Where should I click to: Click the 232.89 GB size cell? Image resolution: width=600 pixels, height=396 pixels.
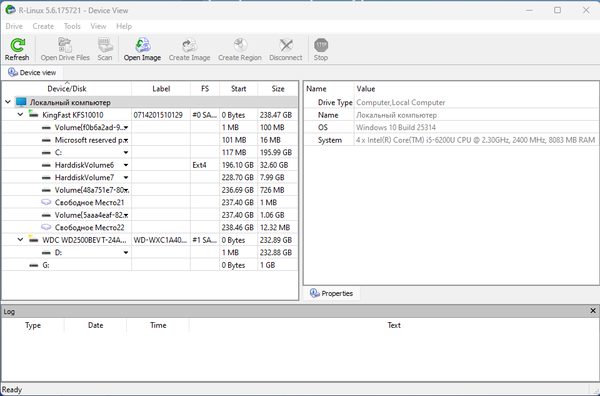(x=276, y=240)
